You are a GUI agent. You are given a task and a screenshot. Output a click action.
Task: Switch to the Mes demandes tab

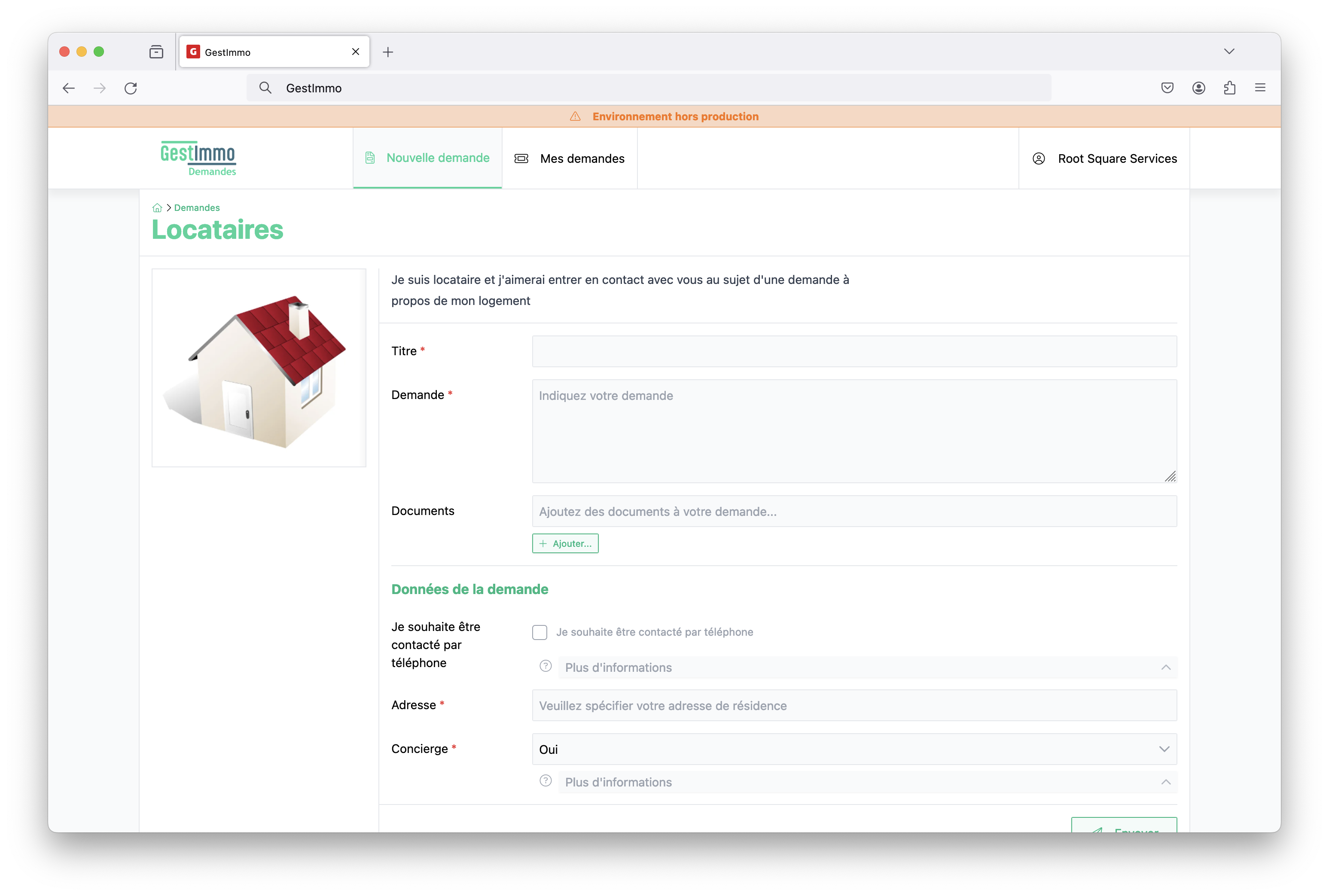570,158
